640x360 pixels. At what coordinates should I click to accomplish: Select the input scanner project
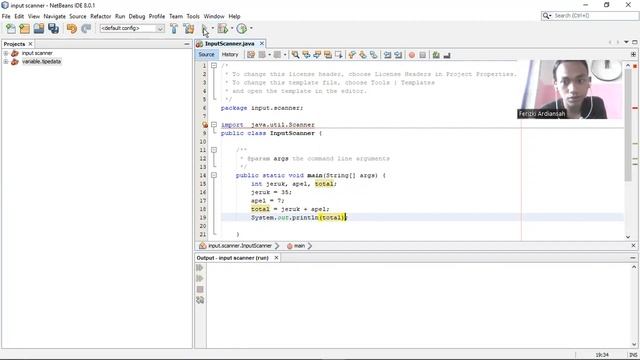tap(37, 53)
